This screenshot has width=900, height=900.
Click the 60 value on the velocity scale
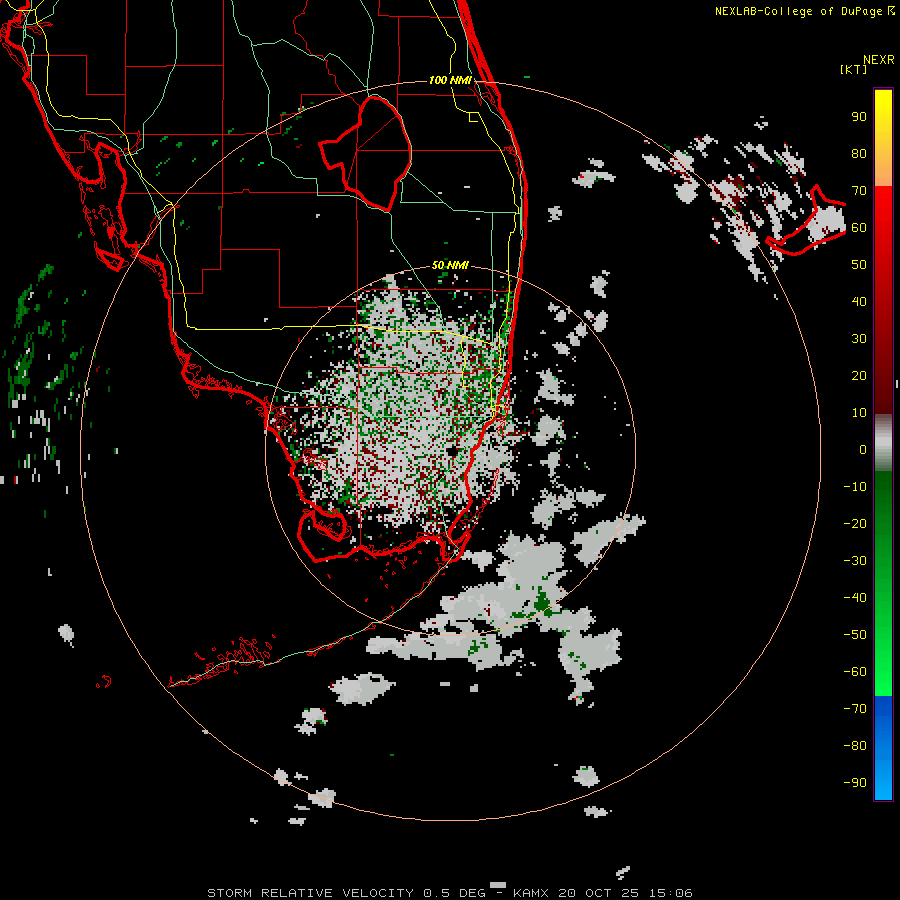(x=859, y=227)
